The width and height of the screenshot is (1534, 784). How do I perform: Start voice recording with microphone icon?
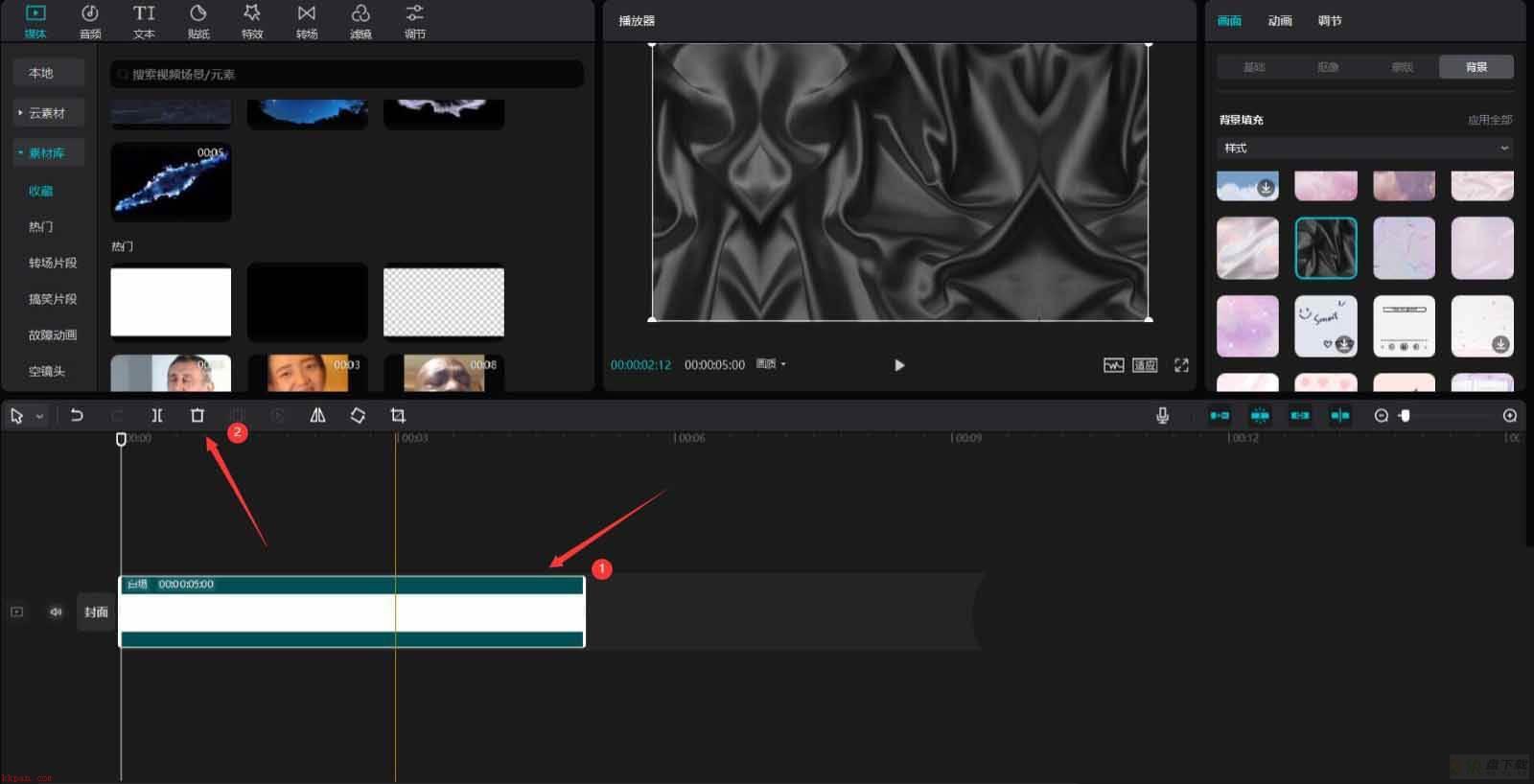[x=1162, y=415]
